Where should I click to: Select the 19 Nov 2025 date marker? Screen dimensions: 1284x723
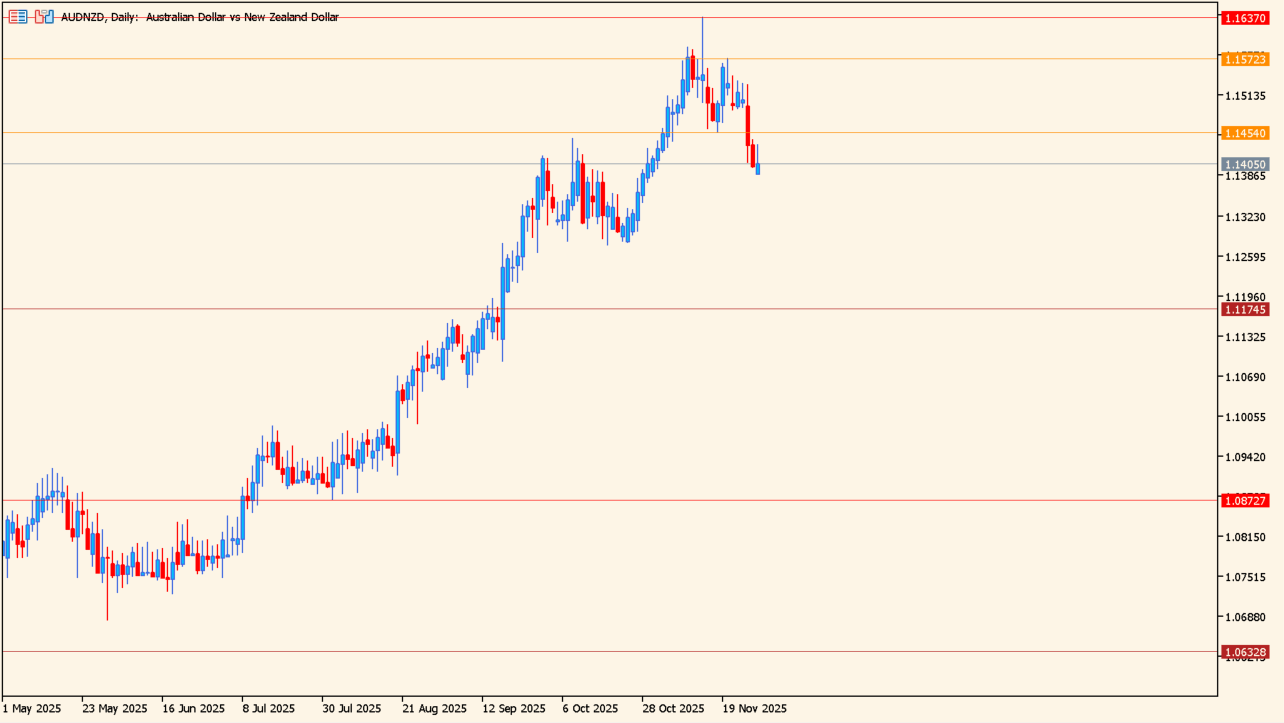[754, 709]
